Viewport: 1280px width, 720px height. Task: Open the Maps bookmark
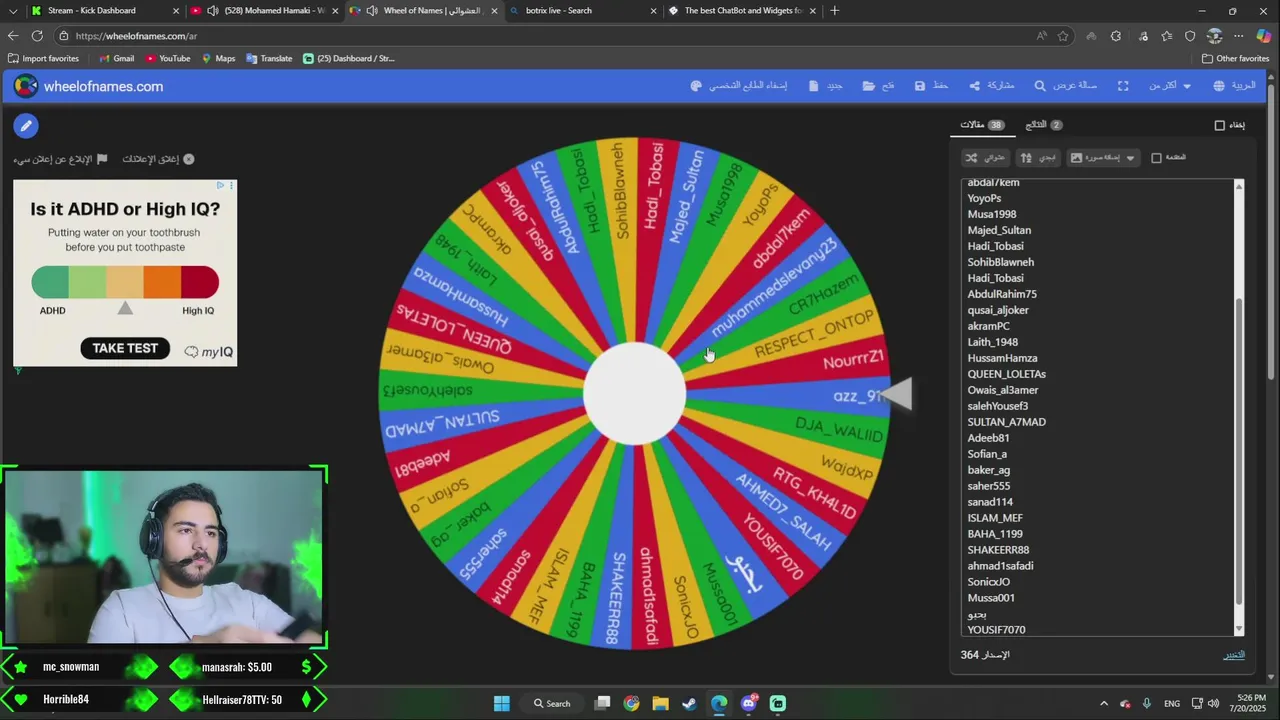click(218, 58)
